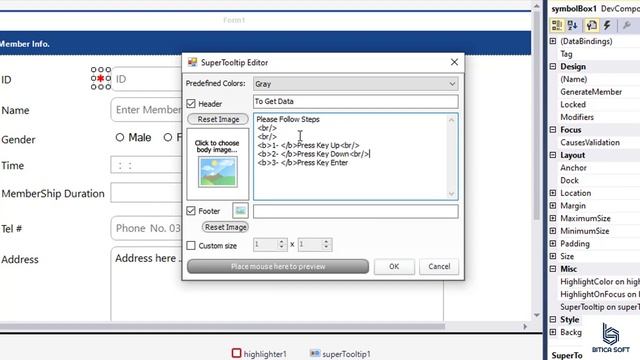Image resolution: width=640 pixels, height=360 pixels.
Task: Select Locked property row
Action: pyautogui.click(x=595, y=104)
